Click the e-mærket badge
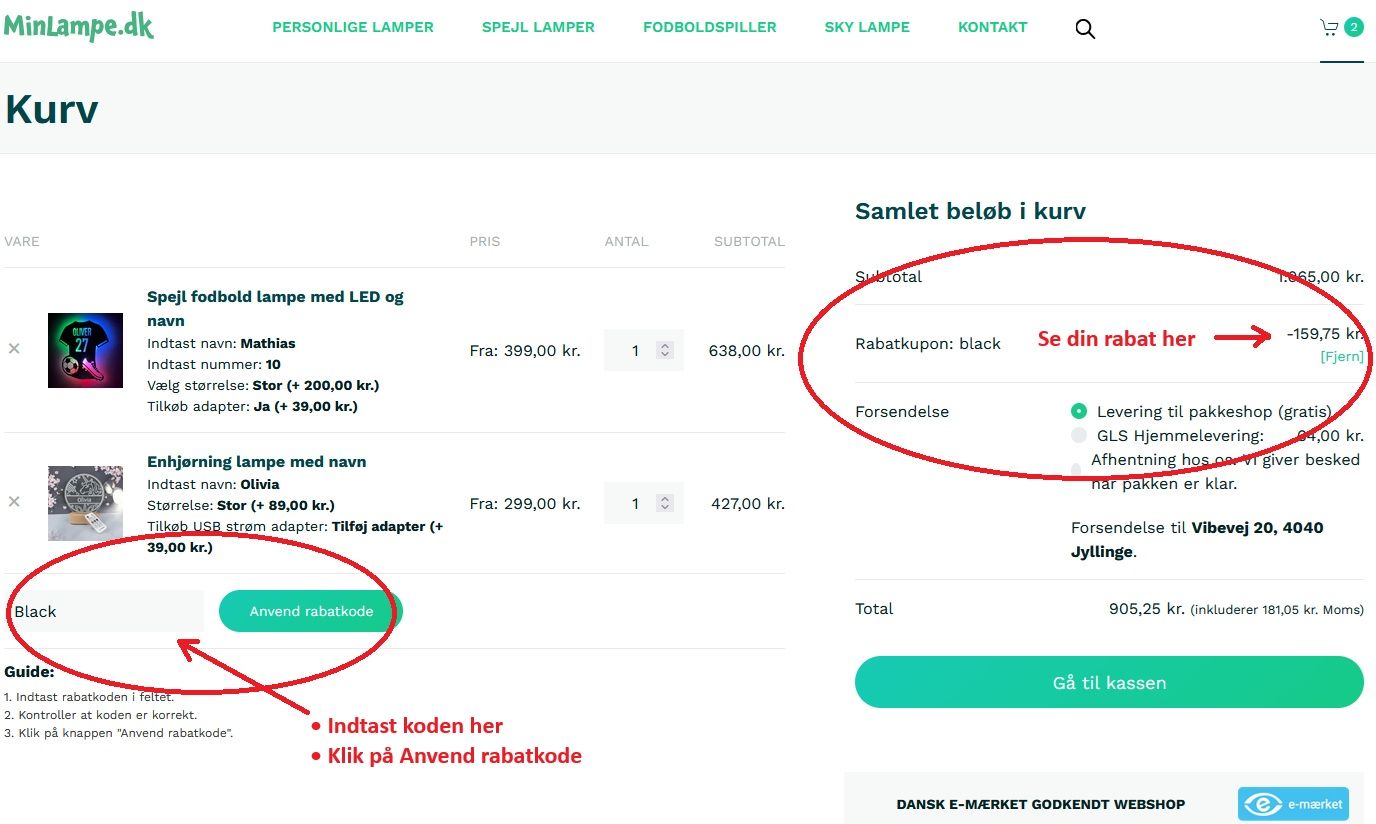Screen dimensions: 1376x824 tap(1293, 804)
